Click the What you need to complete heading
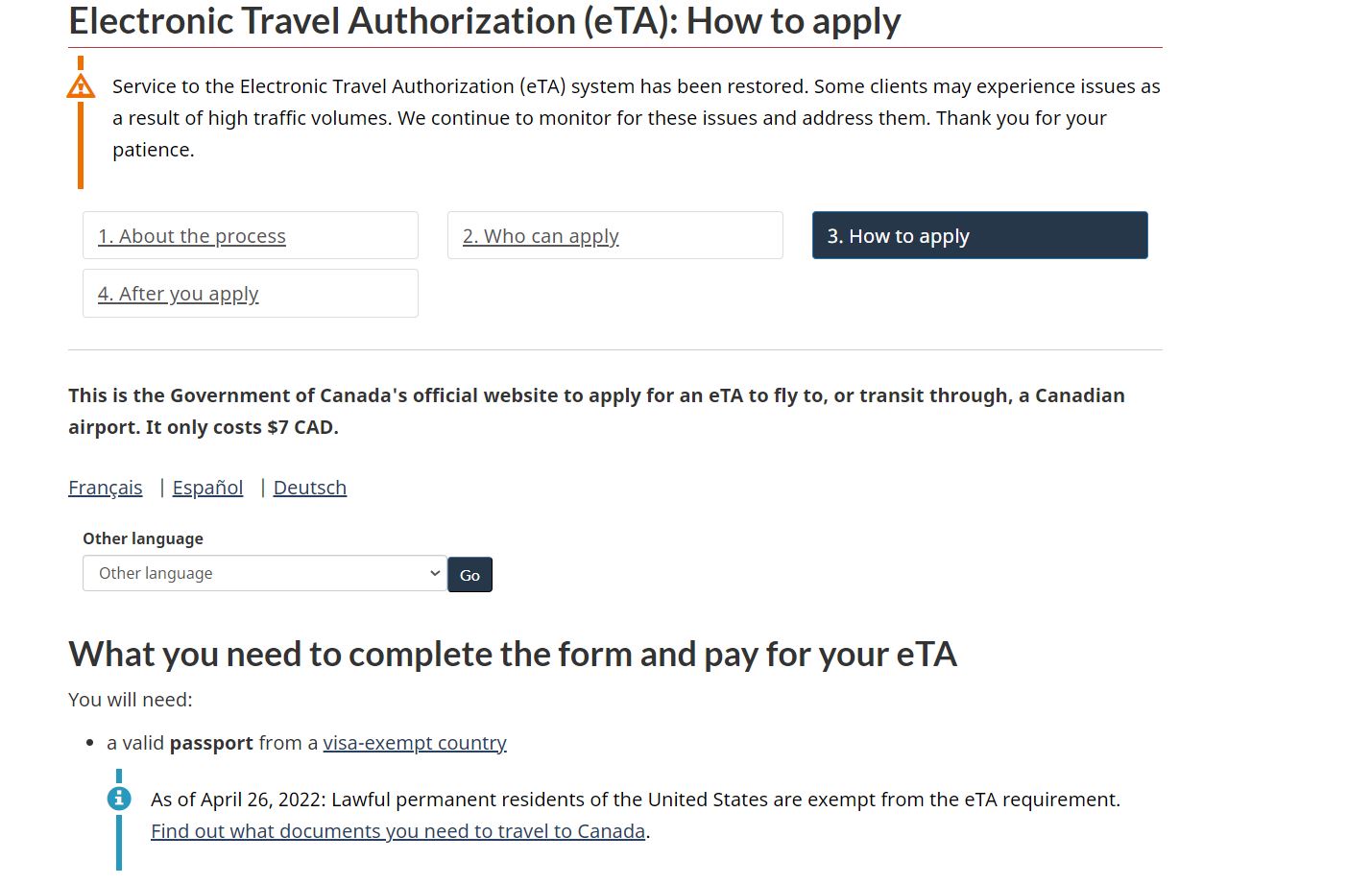Viewport: 1372px width, 884px height. [x=513, y=655]
